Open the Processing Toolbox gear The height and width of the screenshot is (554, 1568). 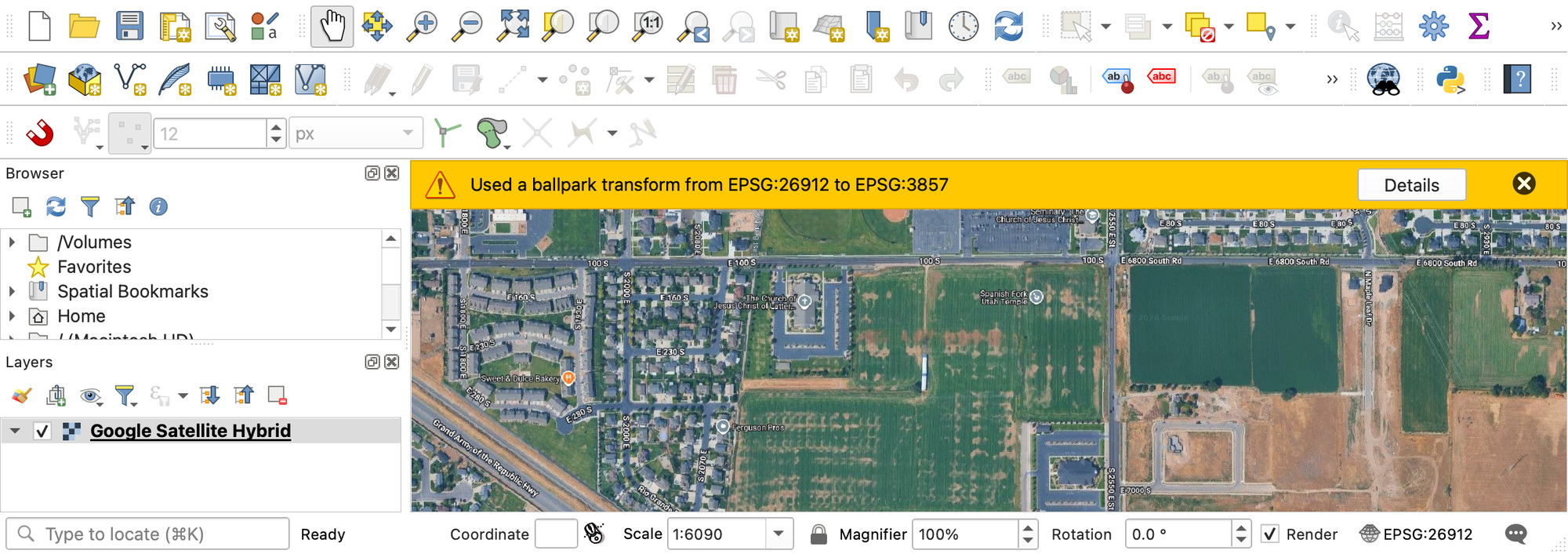(1434, 26)
